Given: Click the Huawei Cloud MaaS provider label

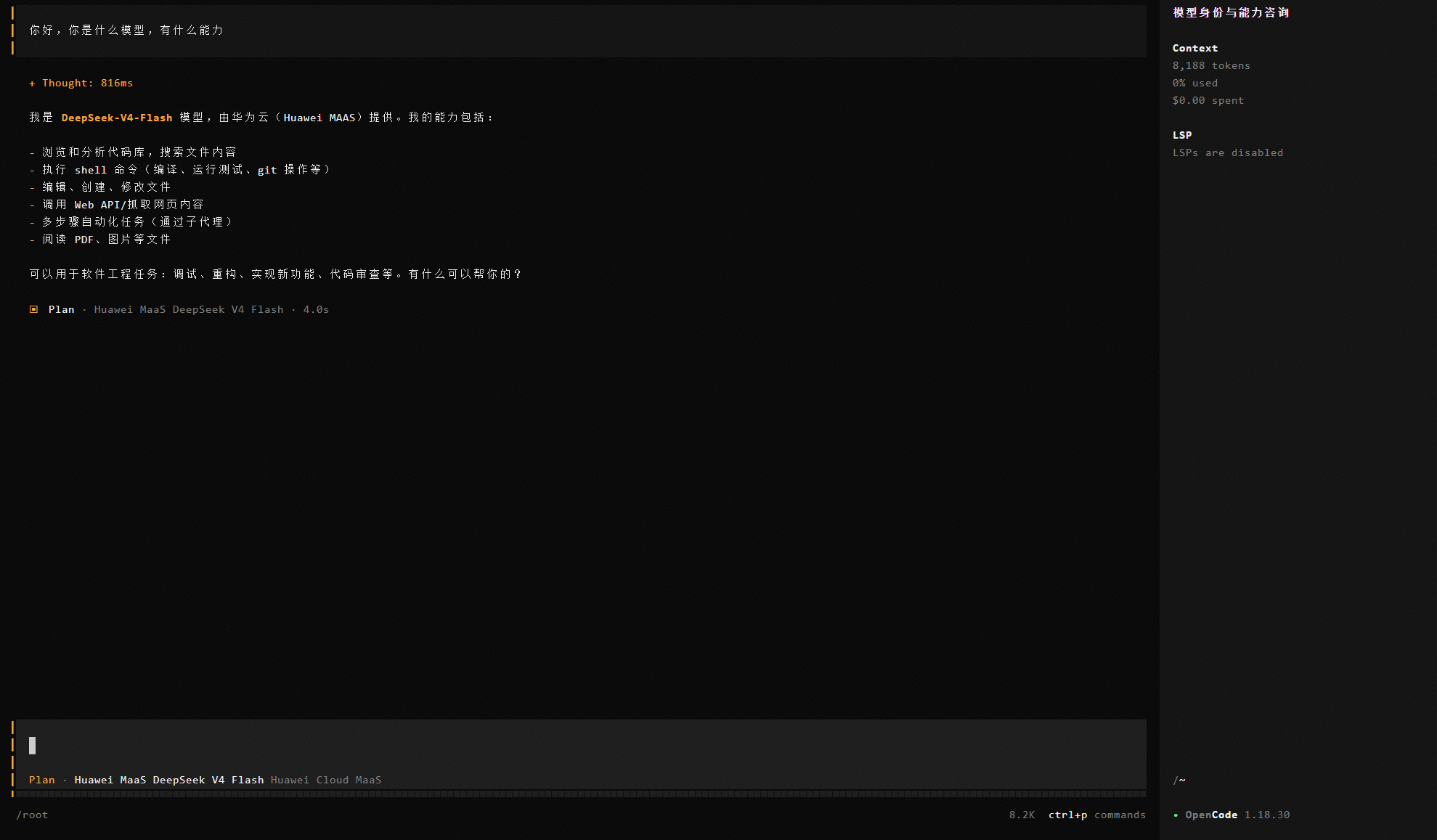Looking at the screenshot, I should (325, 780).
